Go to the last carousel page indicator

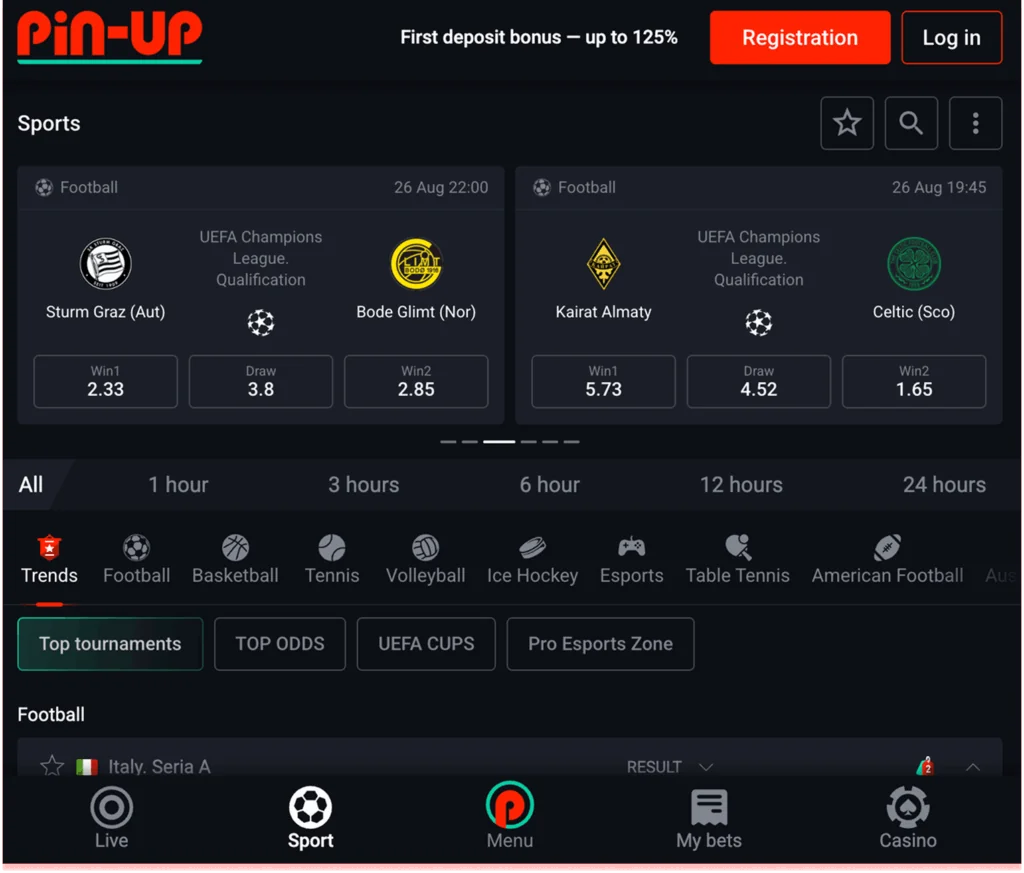571,442
